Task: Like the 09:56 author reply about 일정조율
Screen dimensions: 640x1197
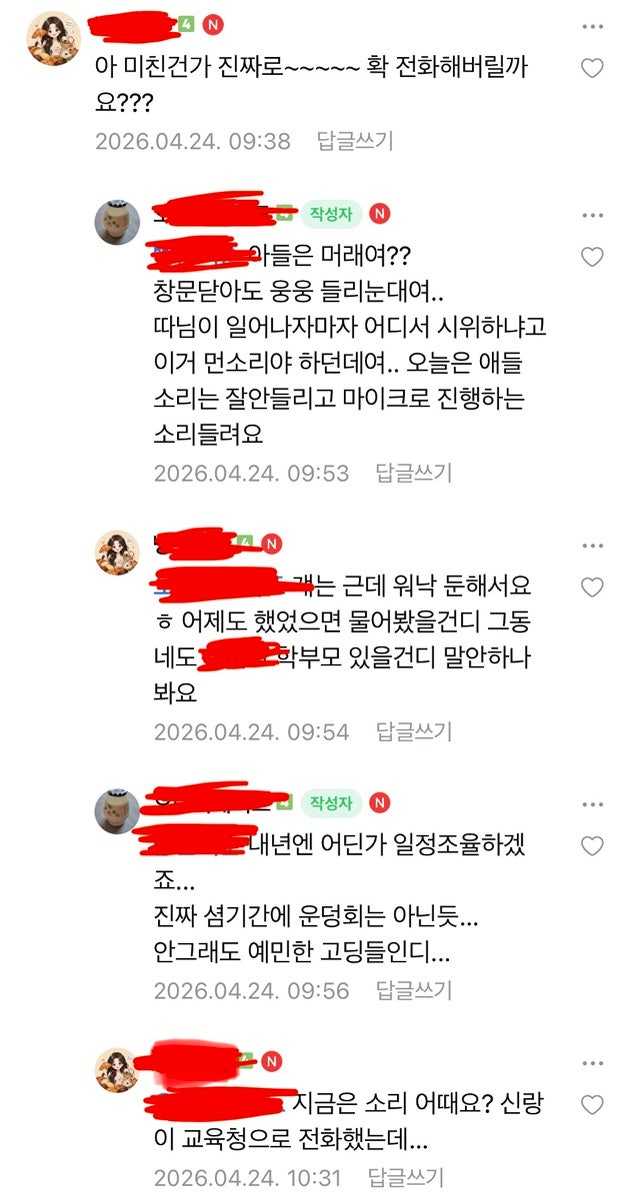Action: coord(592,845)
